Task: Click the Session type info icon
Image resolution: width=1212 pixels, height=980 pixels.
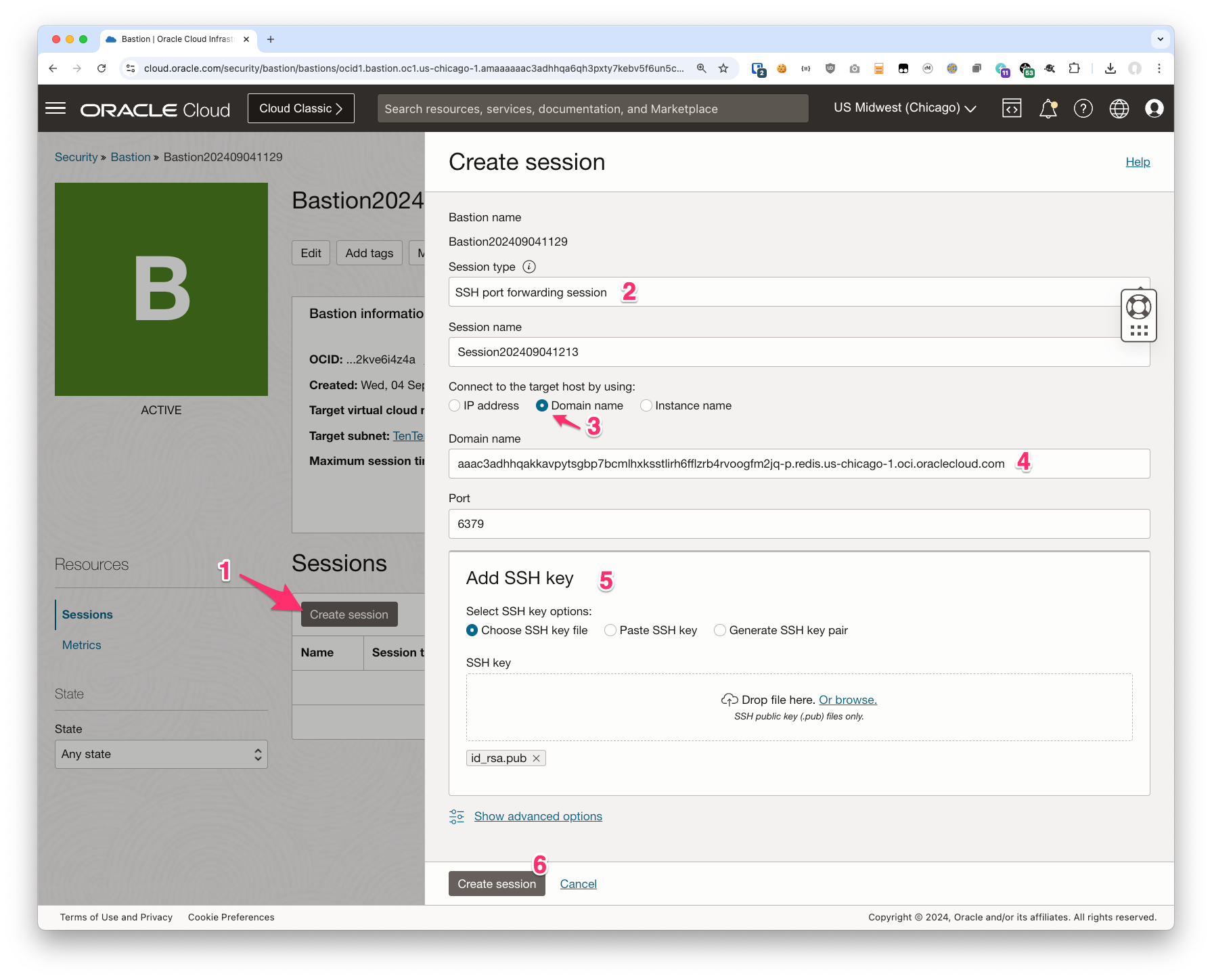Action: click(529, 267)
